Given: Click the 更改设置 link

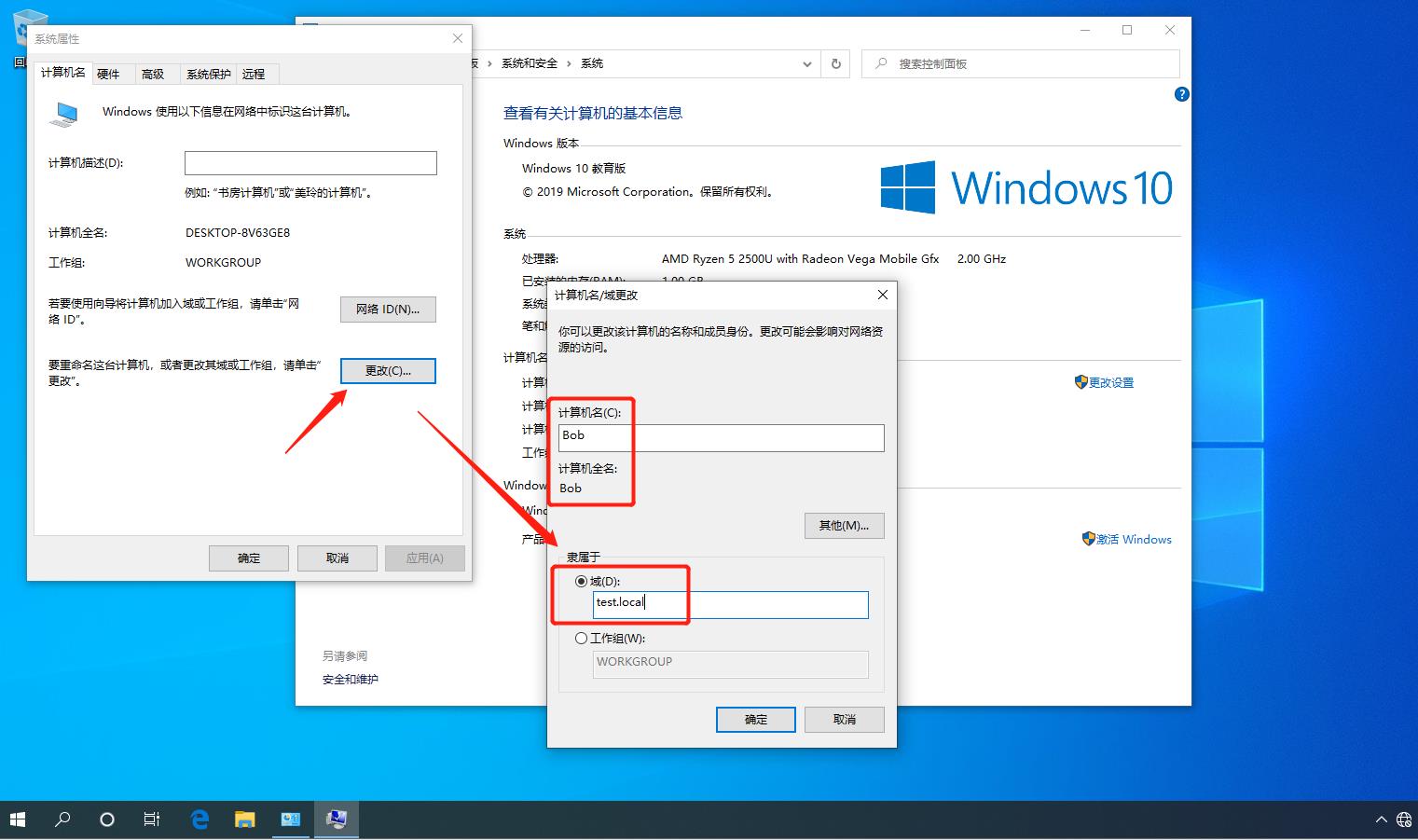Looking at the screenshot, I should coord(1111,383).
